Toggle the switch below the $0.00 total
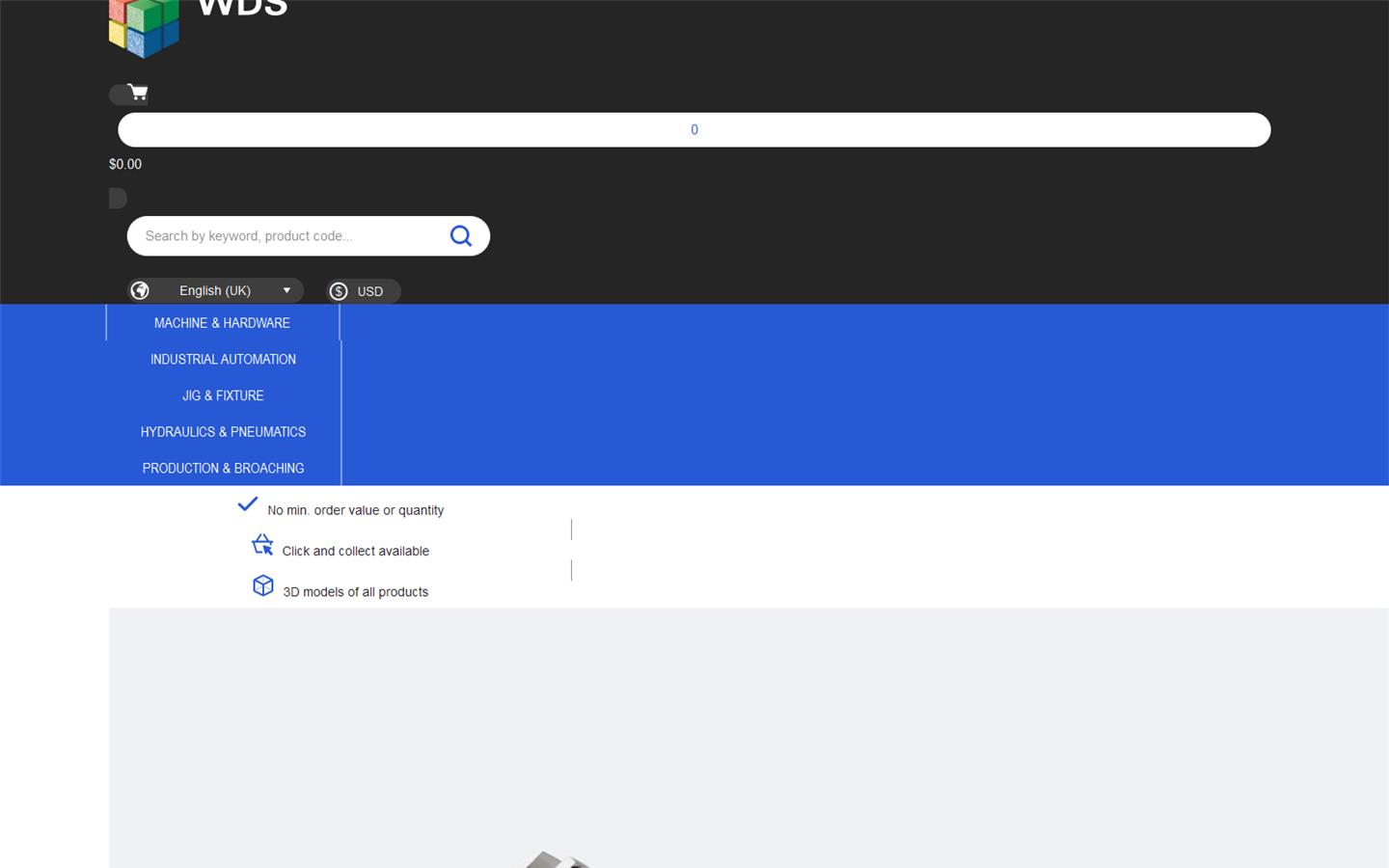The height and width of the screenshot is (868, 1389). tap(116, 198)
